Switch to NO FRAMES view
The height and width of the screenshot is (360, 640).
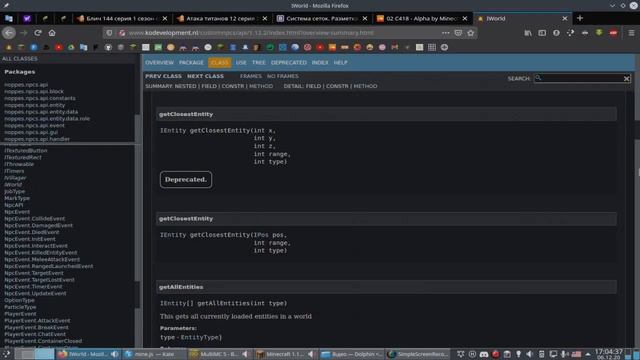pos(282,76)
